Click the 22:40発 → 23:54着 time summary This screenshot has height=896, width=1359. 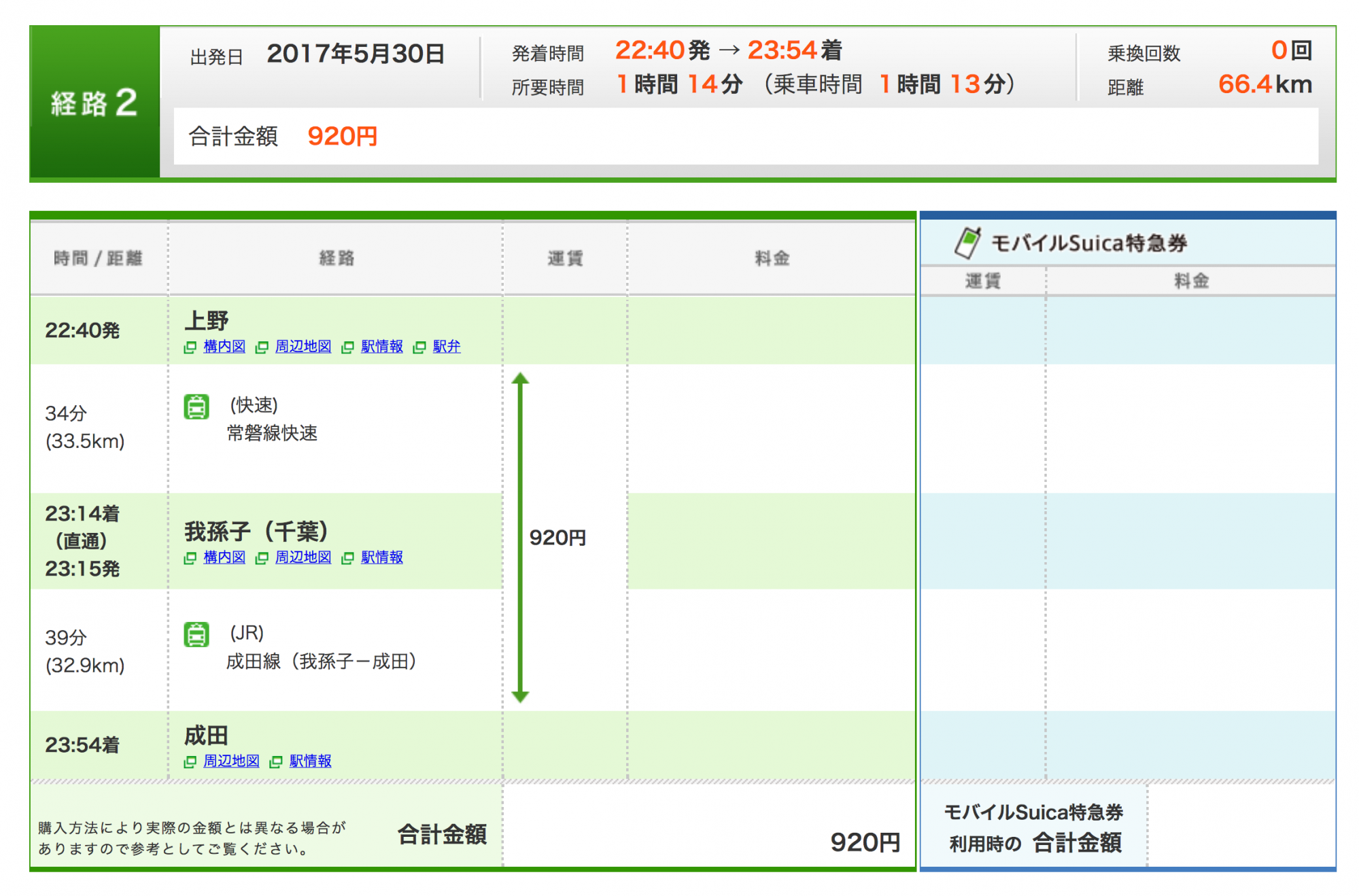[728, 50]
